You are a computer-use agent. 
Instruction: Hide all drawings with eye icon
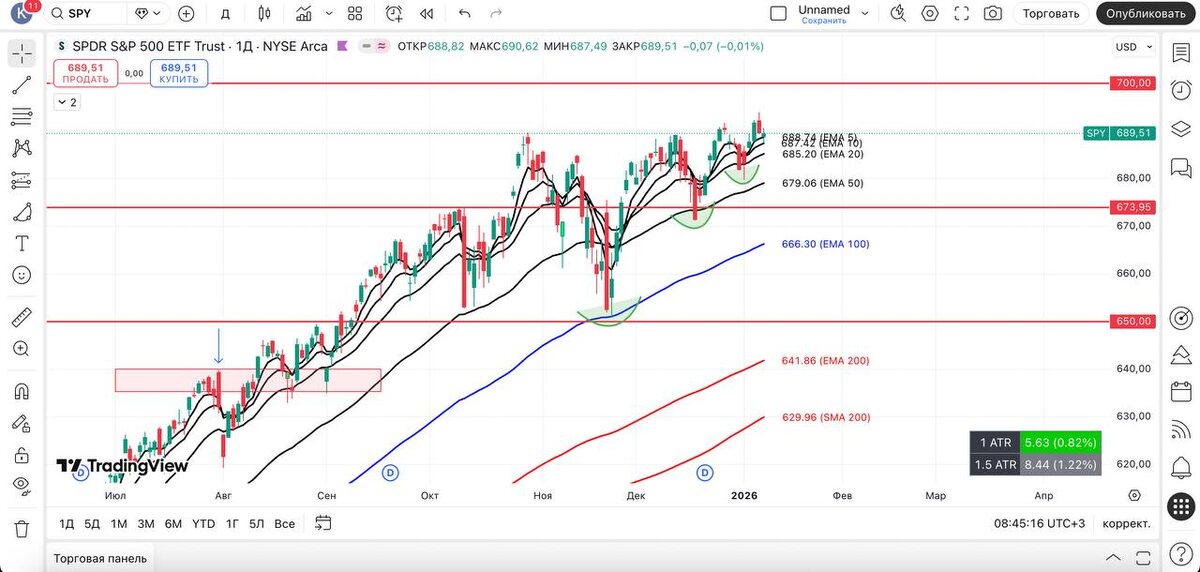(x=21, y=486)
